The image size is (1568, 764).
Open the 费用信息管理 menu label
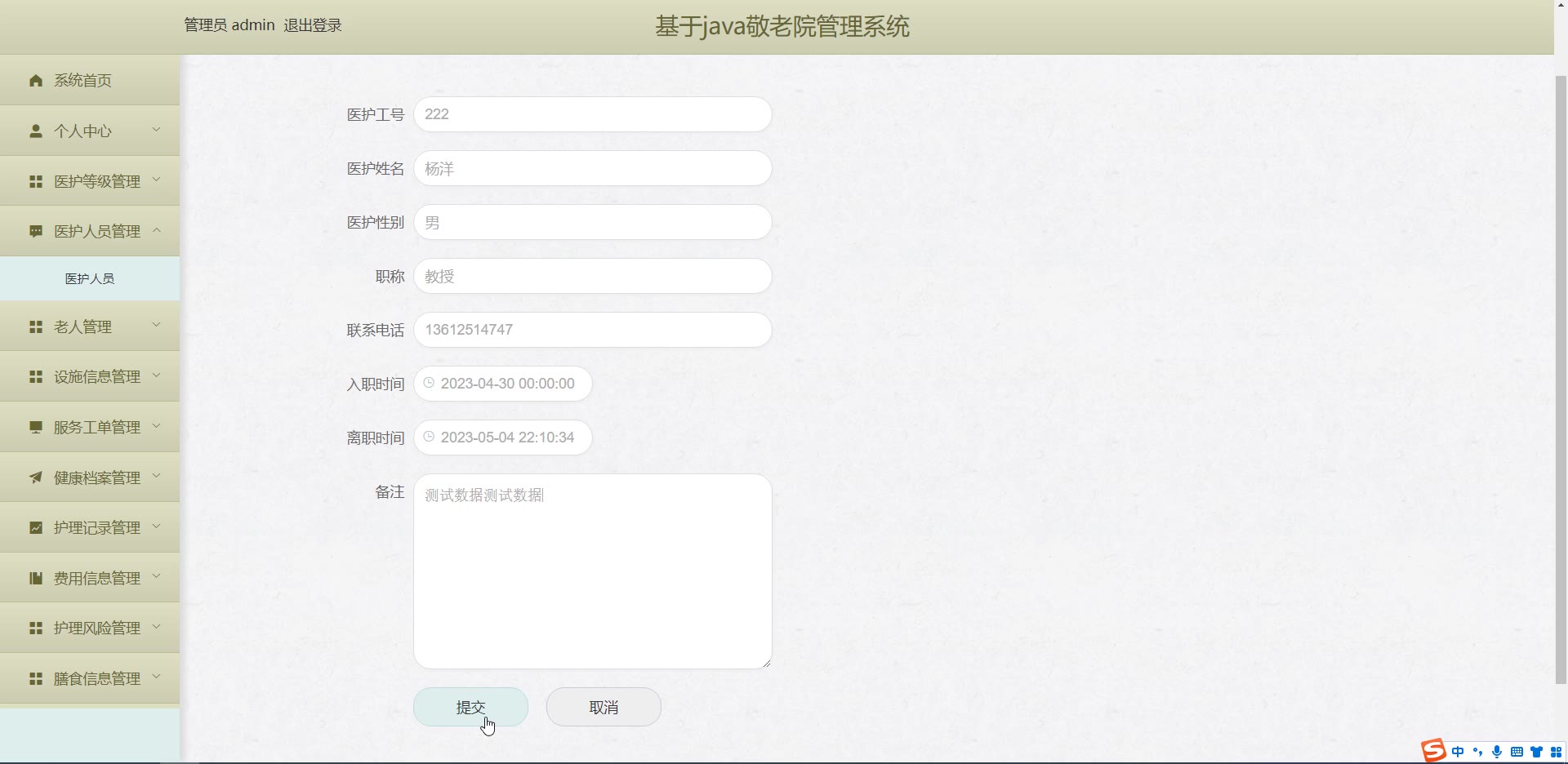click(x=97, y=578)
